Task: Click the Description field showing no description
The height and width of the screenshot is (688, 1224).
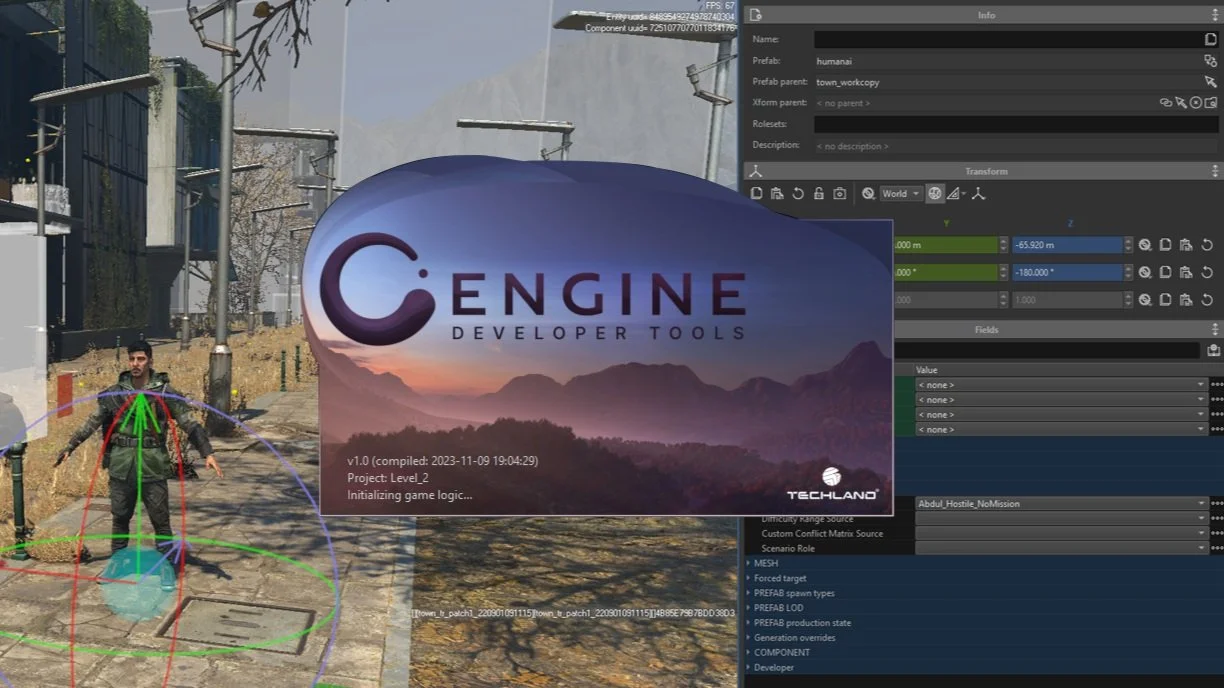Action: click(1015, 146)
